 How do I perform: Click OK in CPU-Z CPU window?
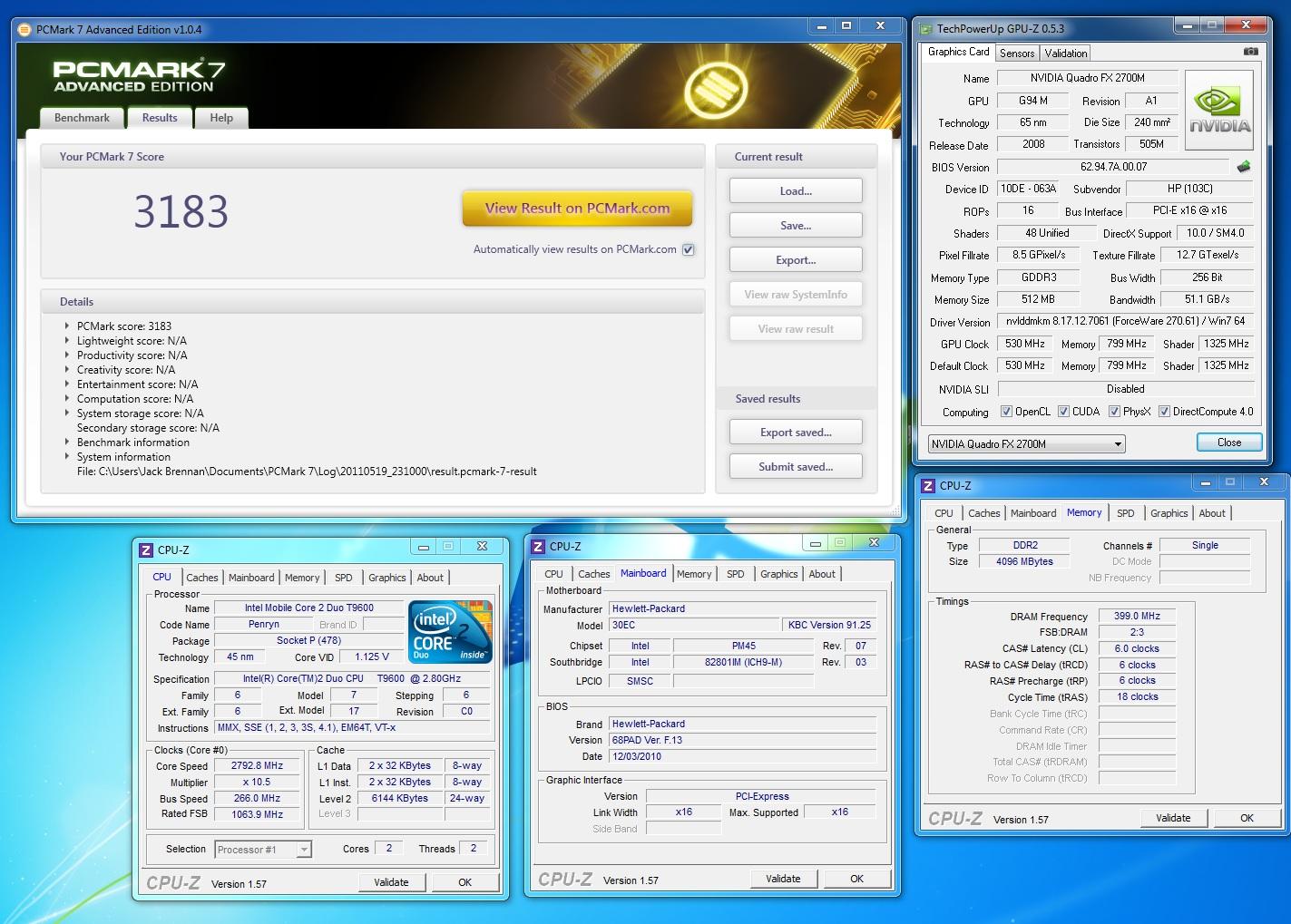pos(465,882)
